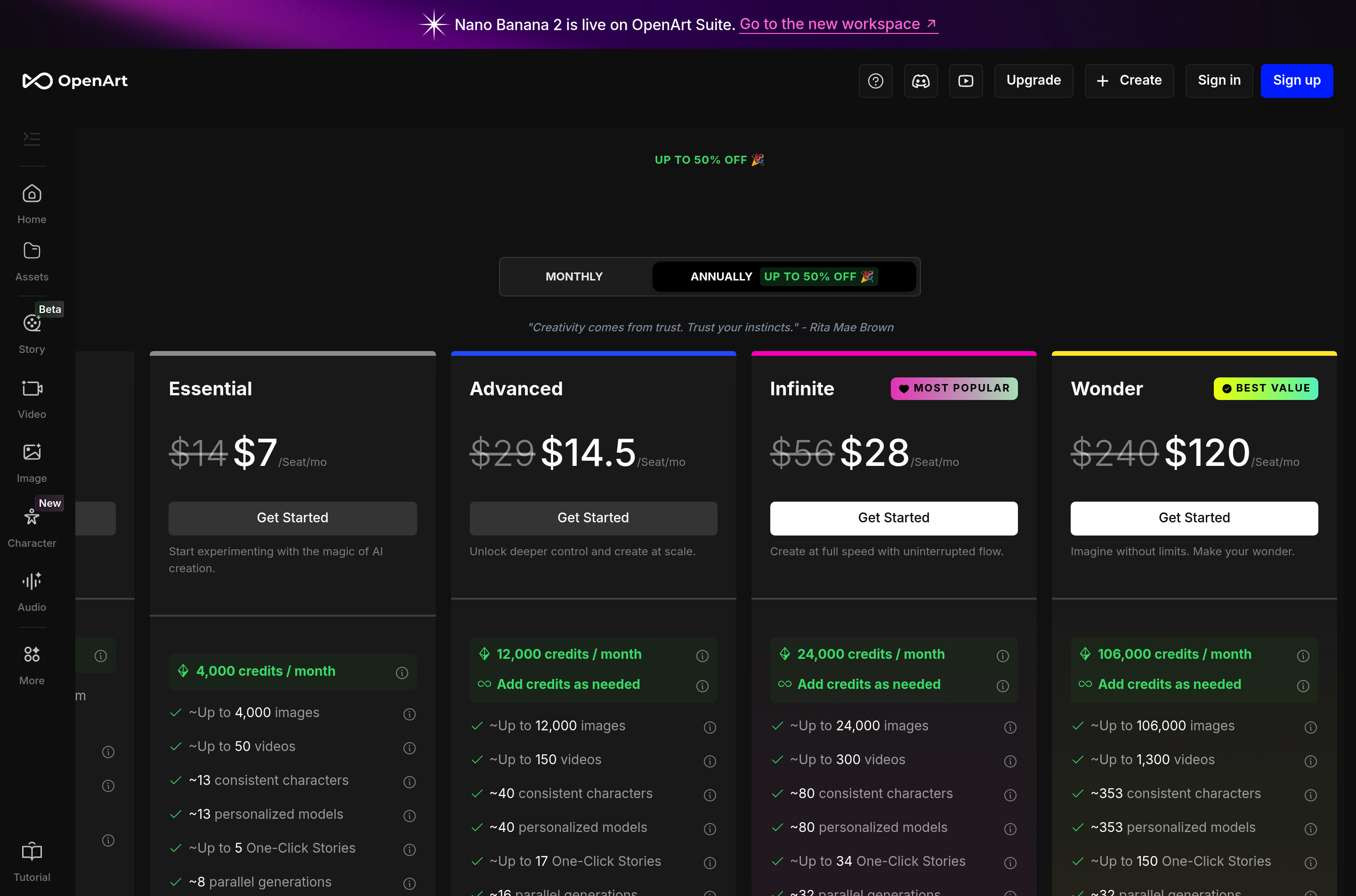Open the Image tool icon
Viewport: 1356px width, 896px height.
coord(32,452)
